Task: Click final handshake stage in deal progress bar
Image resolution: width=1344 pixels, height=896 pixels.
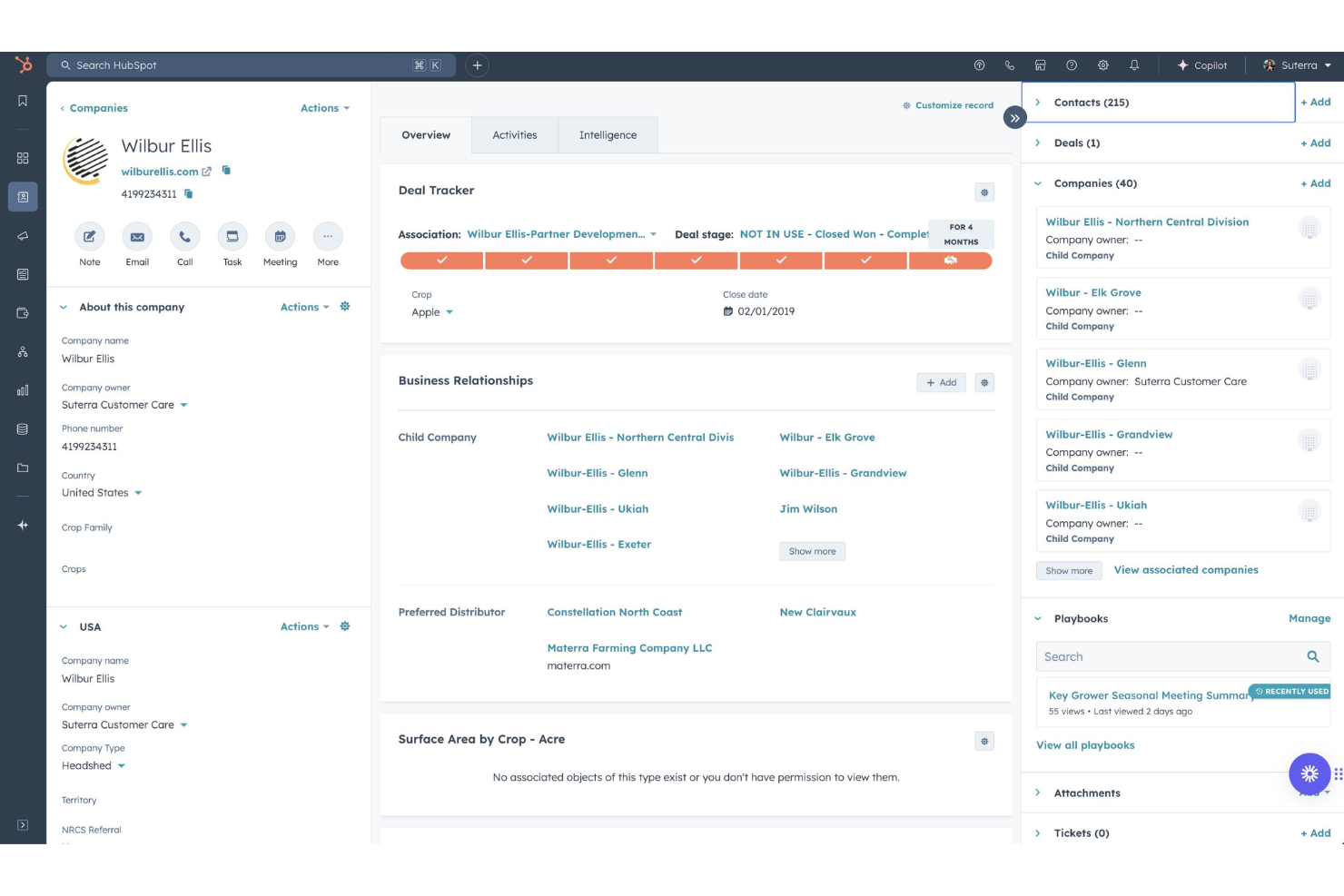Action: [950, 261]
